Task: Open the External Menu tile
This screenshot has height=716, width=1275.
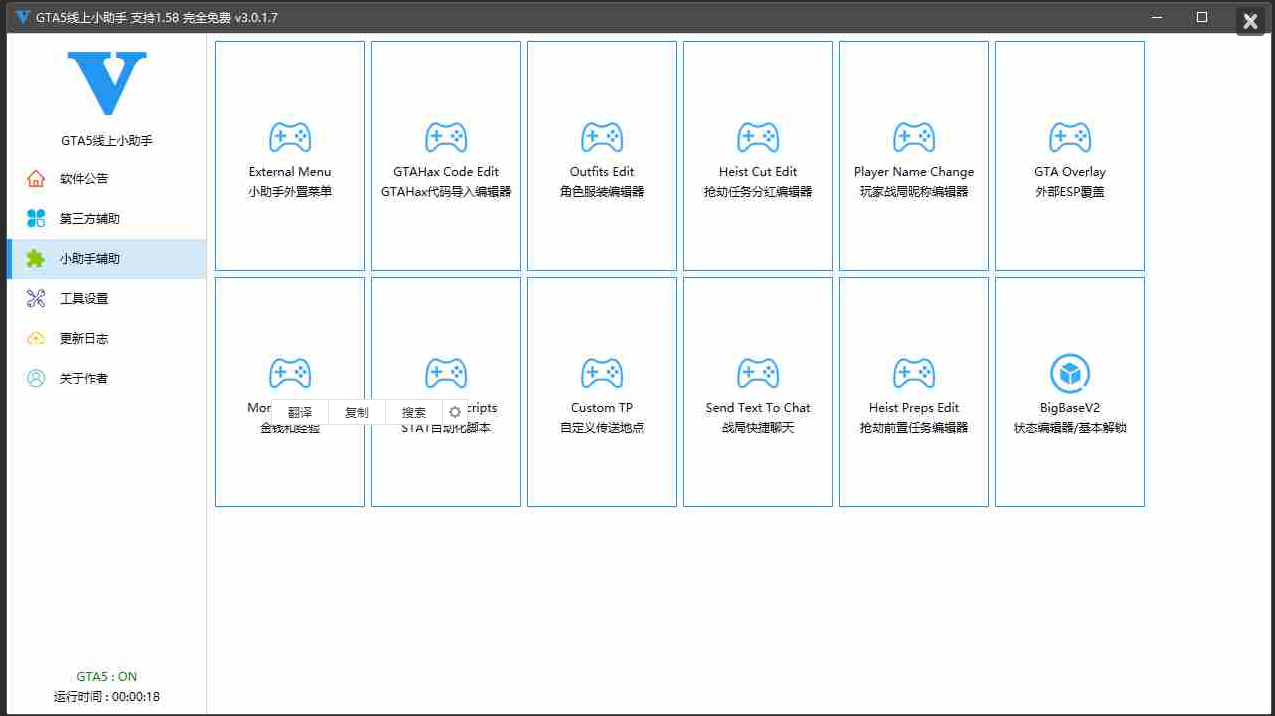Action: click(290, 156)
